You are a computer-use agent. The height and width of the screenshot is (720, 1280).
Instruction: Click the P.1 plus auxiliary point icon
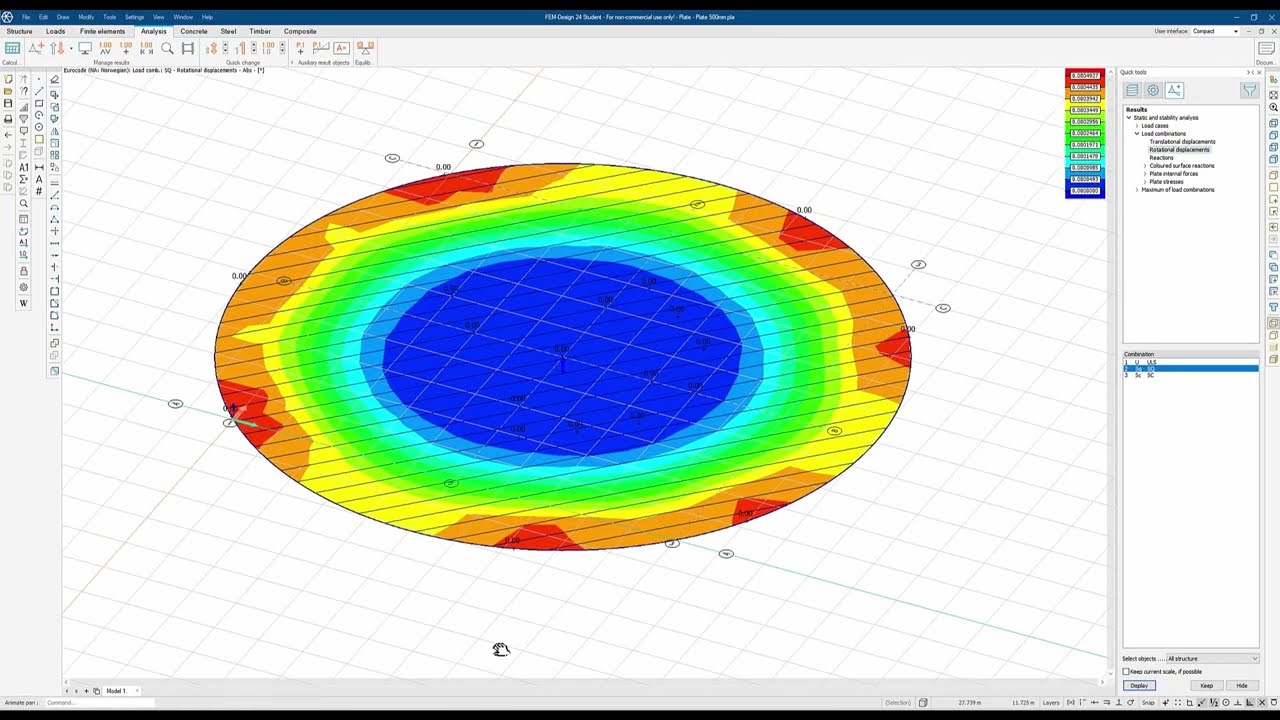pos(300,48)
